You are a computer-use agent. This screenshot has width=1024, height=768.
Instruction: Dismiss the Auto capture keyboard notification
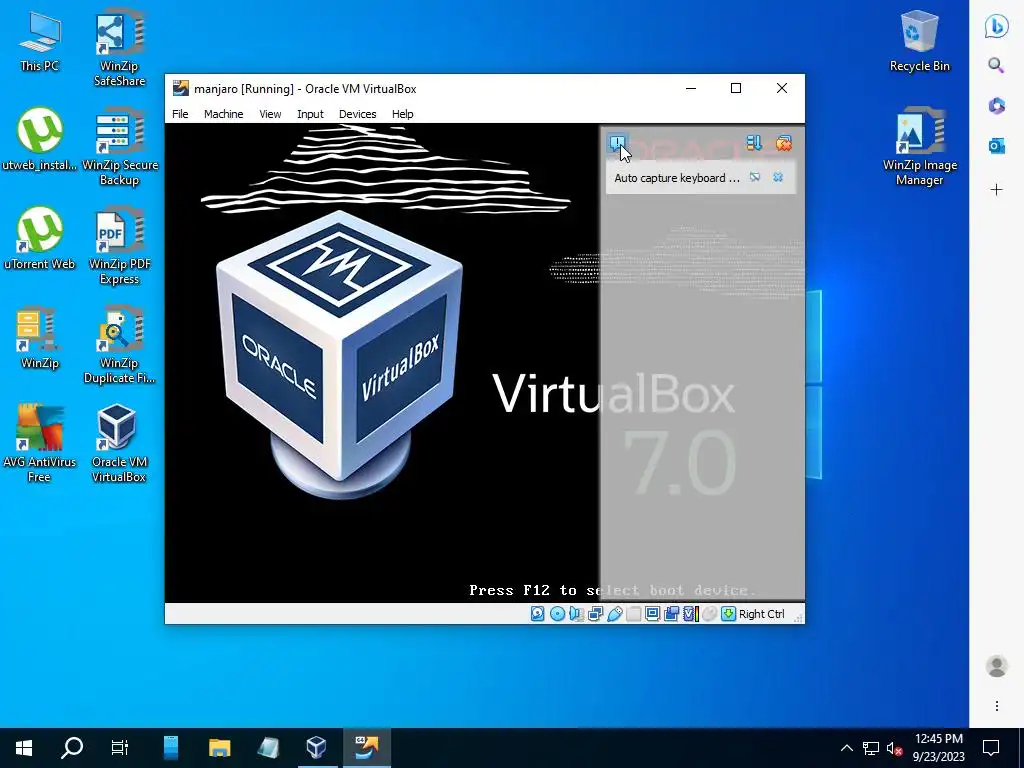tap(778, 177)
